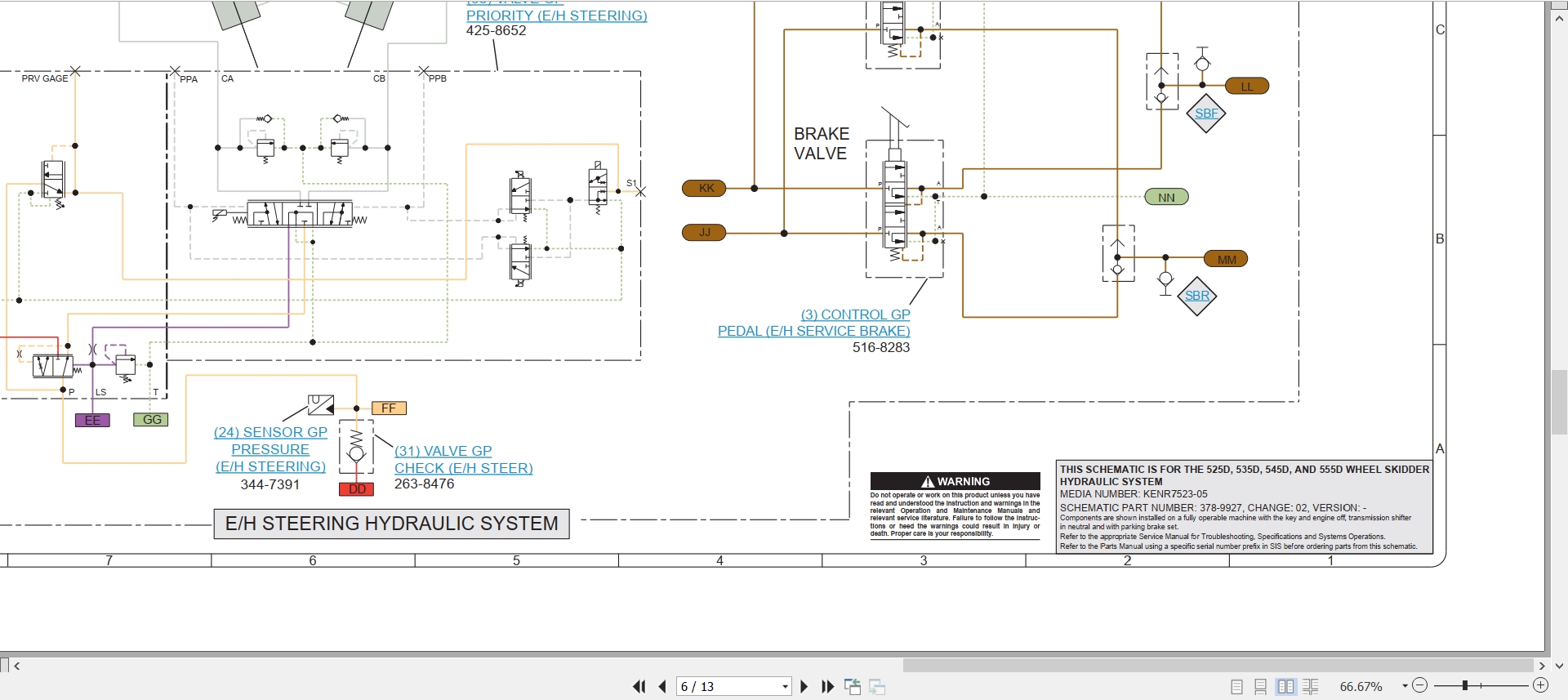Open the Pressure link under Sensor GP
The image size is (1568, 700).
click(x=270, y=449)
